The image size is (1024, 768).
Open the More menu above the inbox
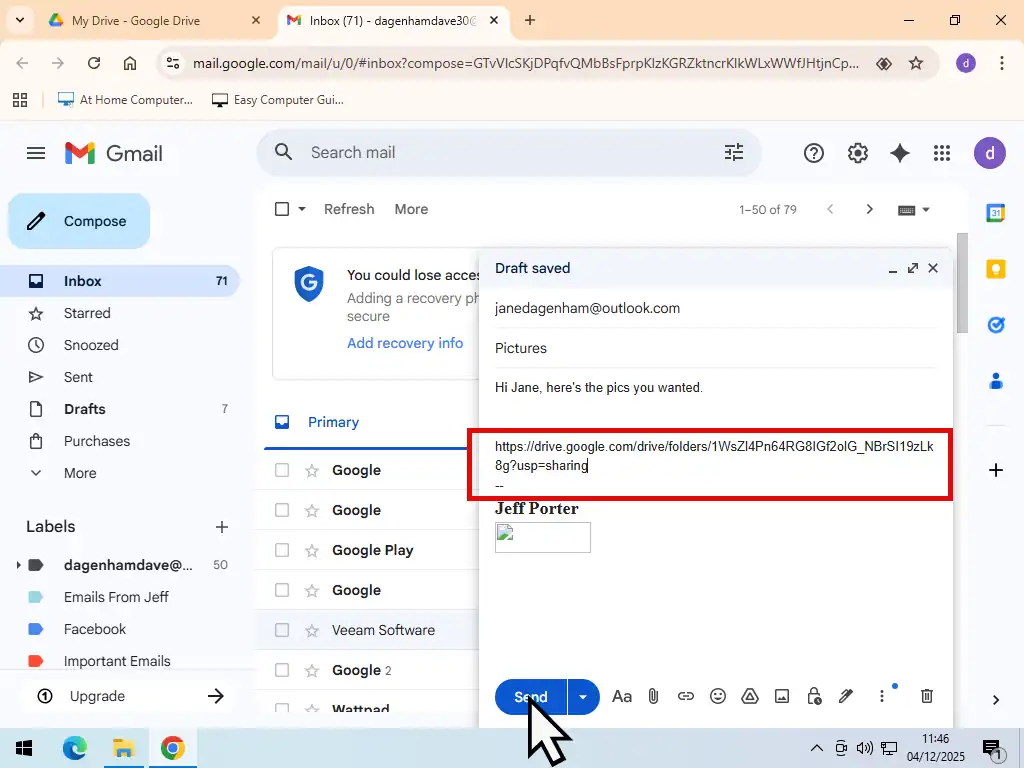(x=410, y=209)
